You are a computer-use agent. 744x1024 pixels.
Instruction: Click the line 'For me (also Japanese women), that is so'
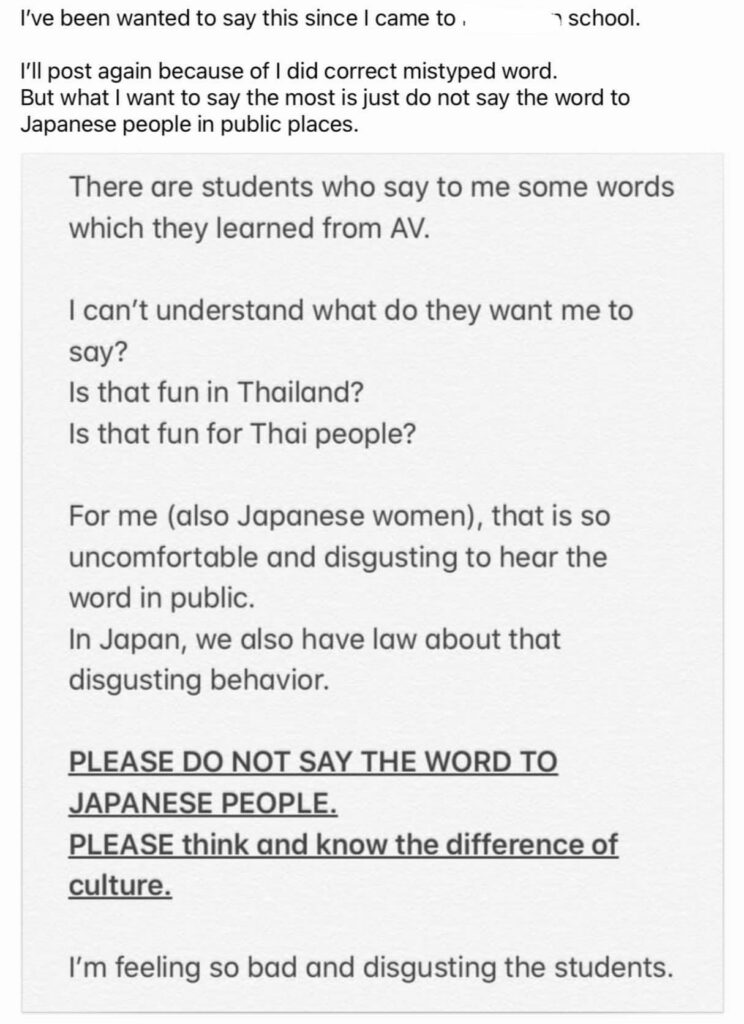(x=340, y=516)
